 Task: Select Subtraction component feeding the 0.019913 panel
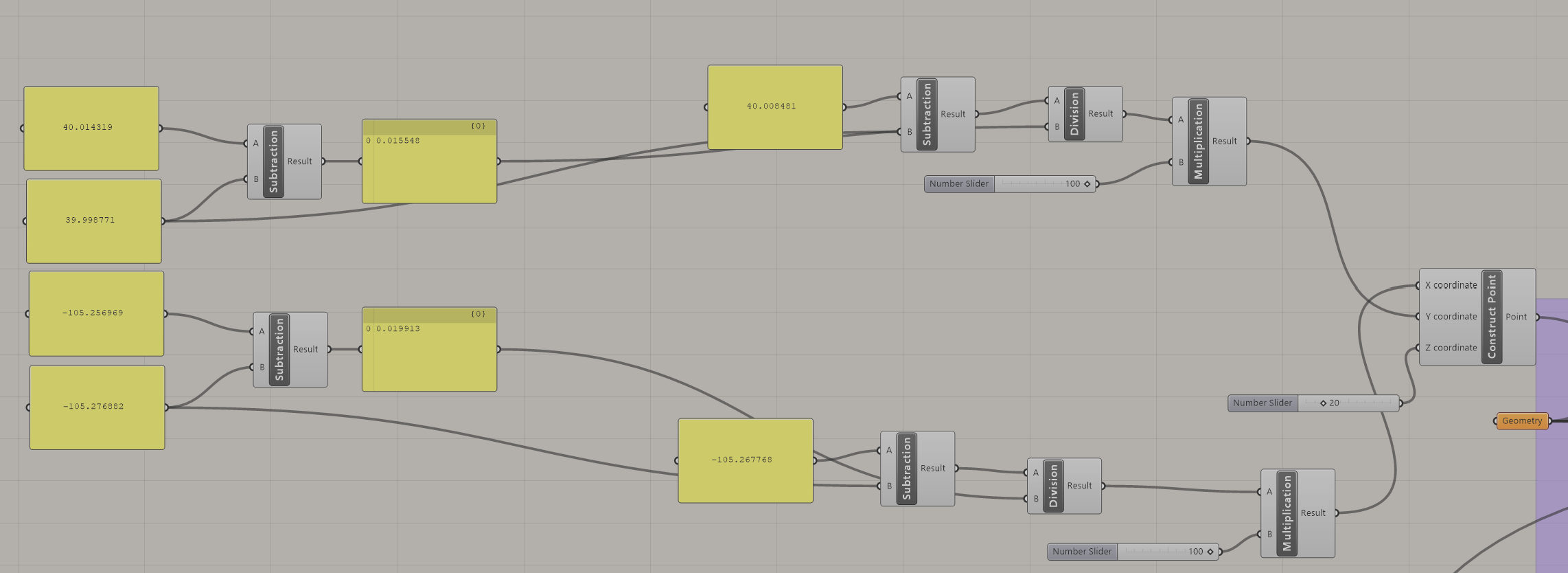(x=290, y=350)
